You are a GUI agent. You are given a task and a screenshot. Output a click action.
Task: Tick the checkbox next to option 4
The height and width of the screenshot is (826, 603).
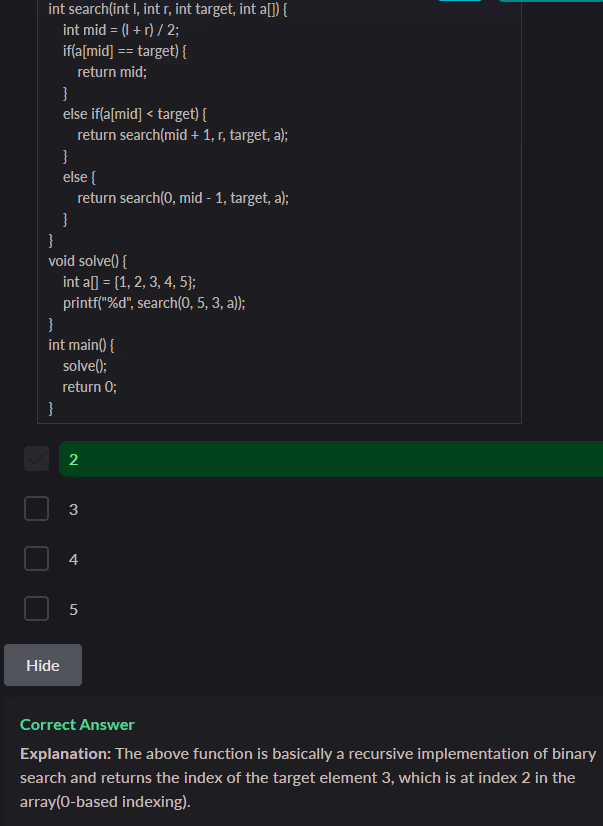37,558
